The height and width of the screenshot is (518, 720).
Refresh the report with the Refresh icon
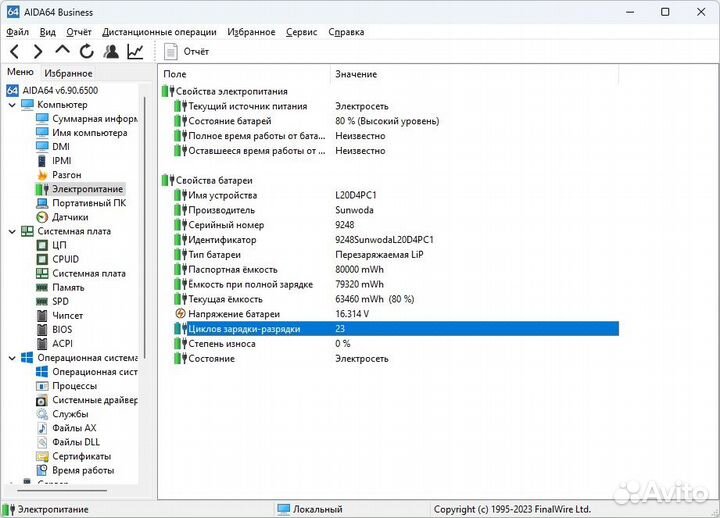click(86, 51)
